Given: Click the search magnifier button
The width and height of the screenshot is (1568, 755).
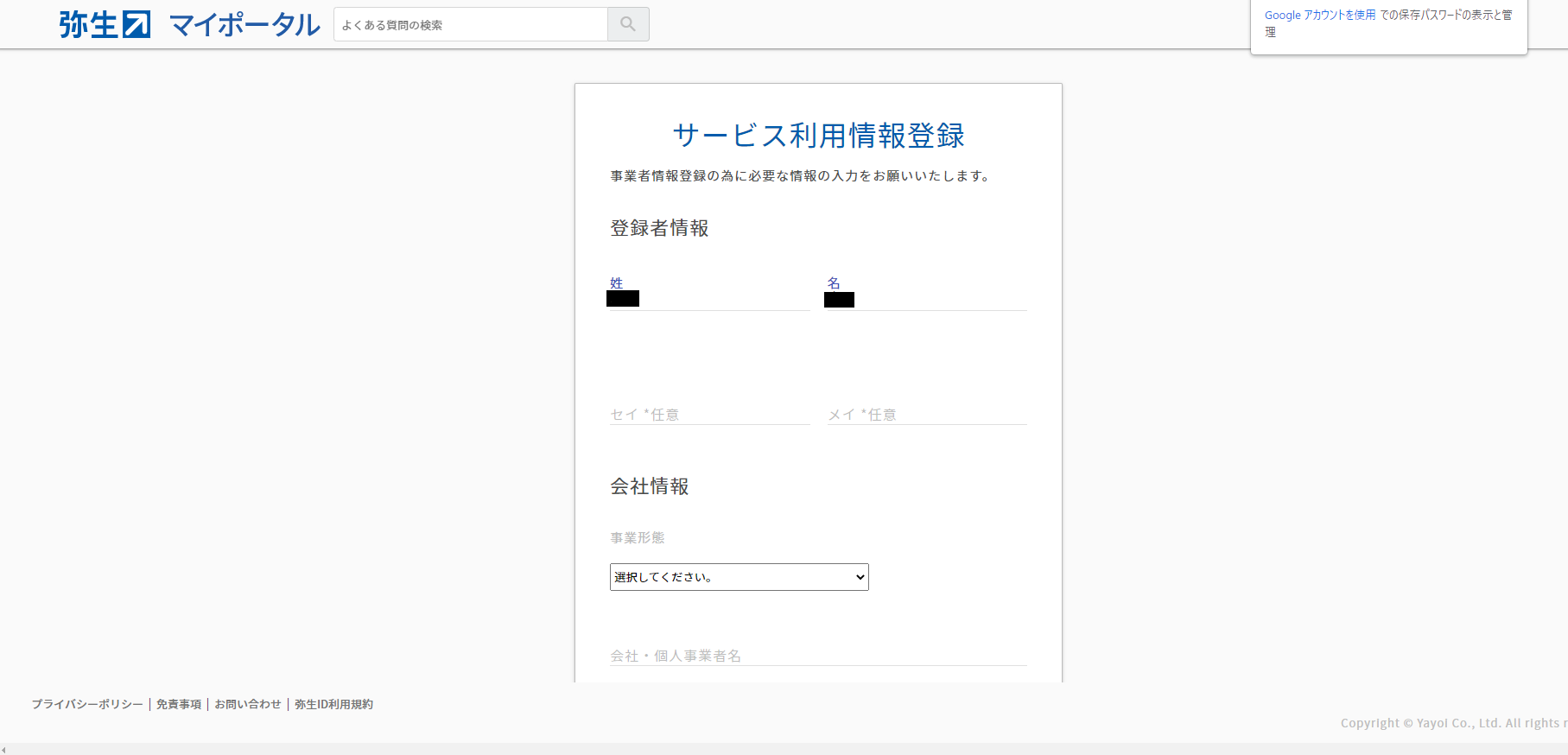Looking at the screenshot, I should coord(628,24).
